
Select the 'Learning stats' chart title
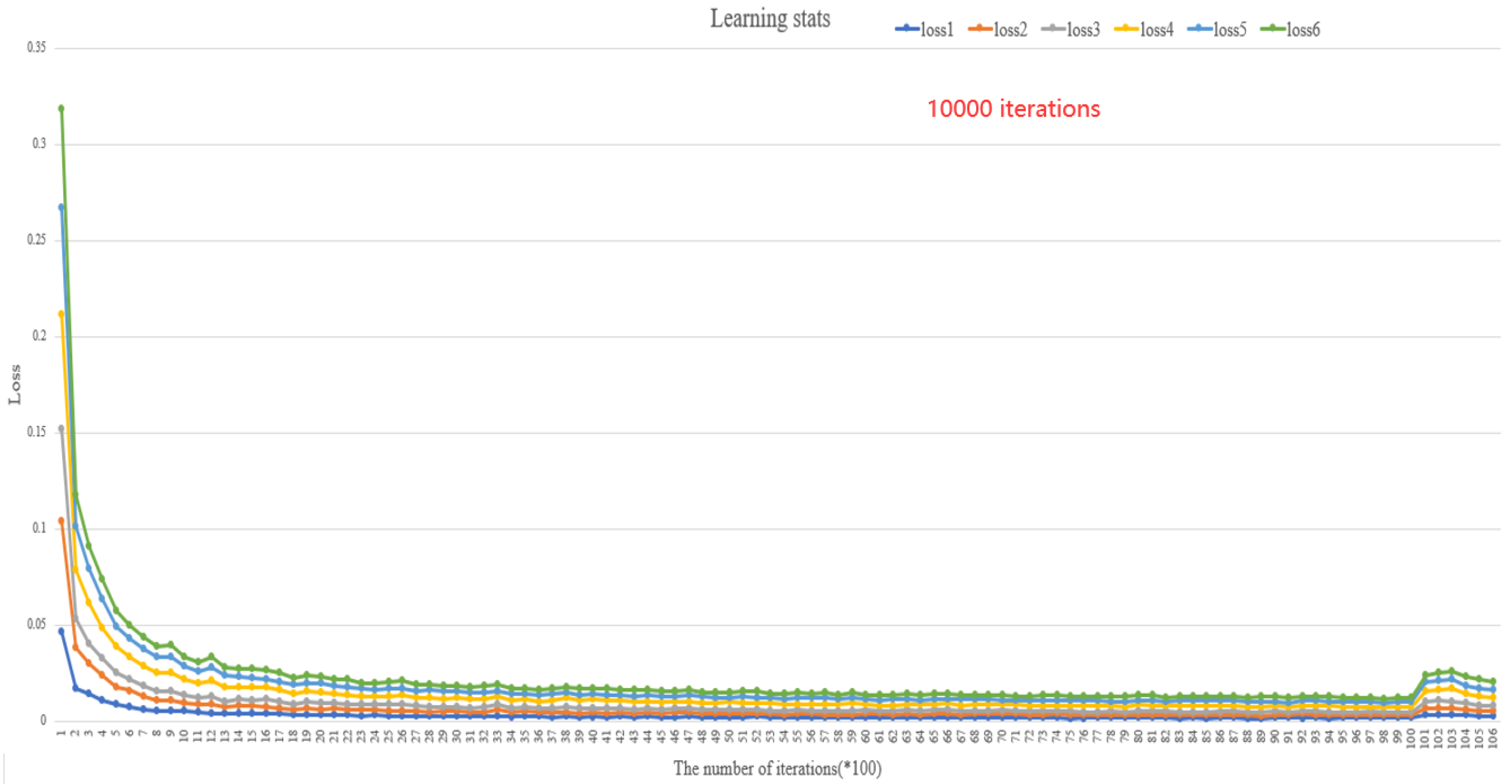(x=770, y=19)
